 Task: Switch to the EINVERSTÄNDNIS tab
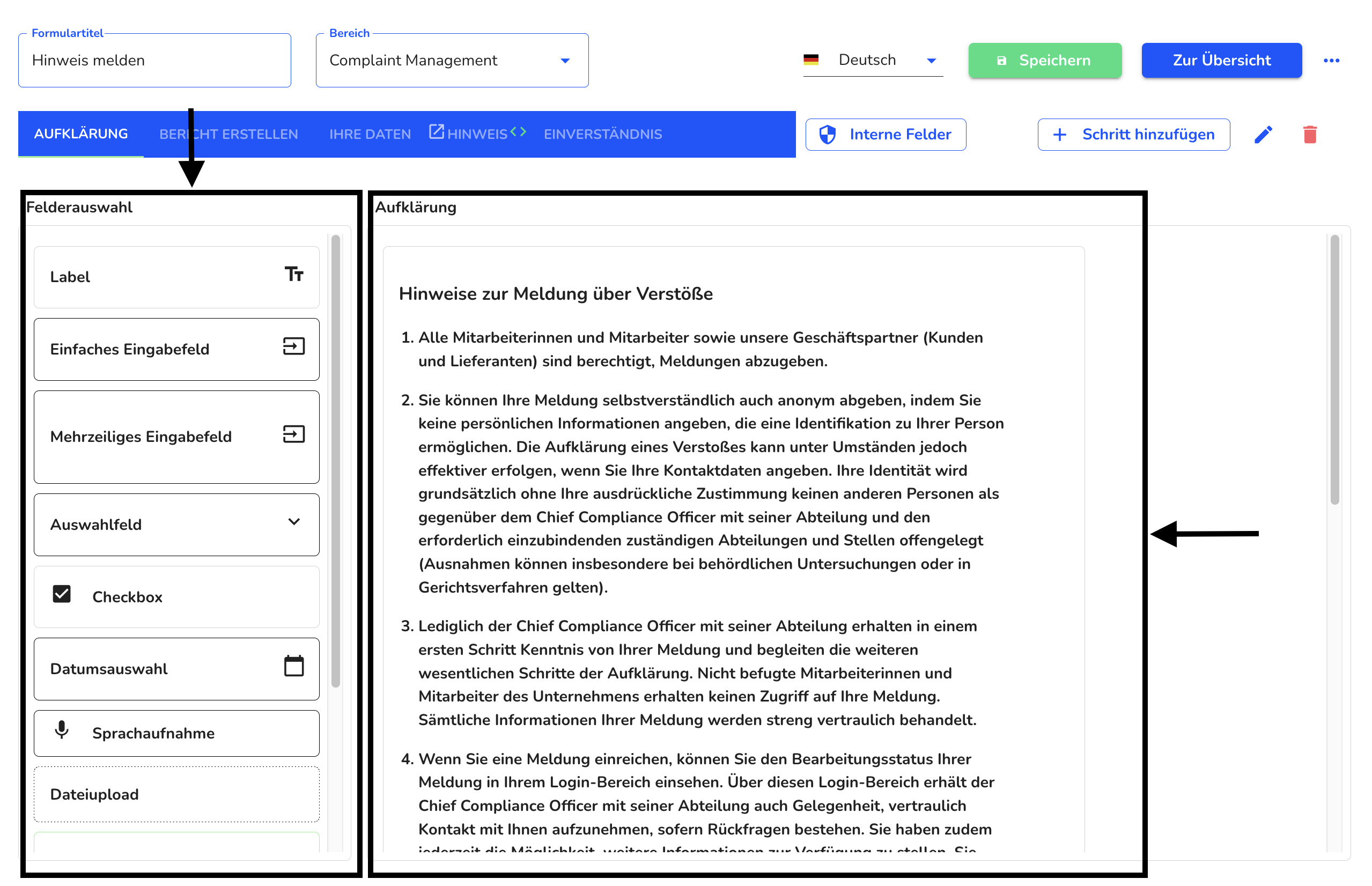click(603, 135)
